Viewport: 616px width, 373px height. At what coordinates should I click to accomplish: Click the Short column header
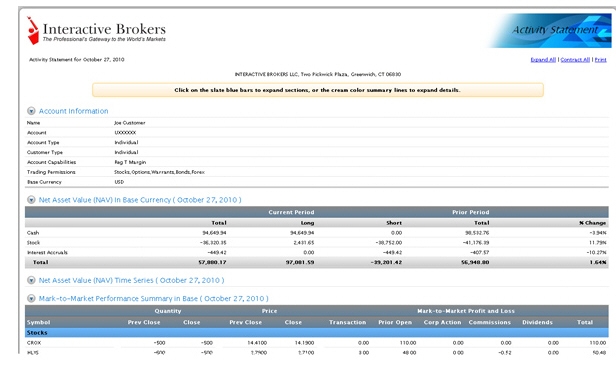[x=394, y=223]
